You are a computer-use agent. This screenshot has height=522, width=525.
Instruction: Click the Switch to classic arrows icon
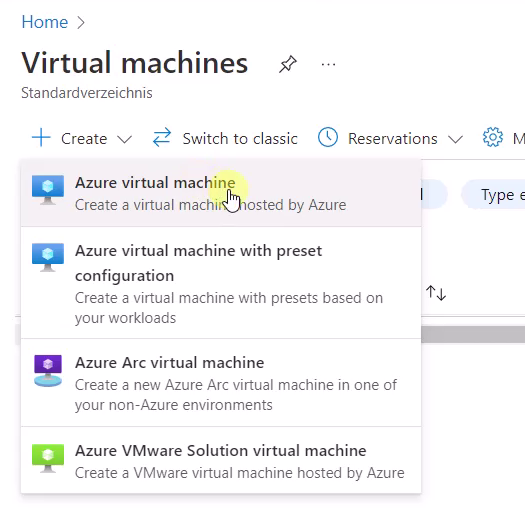(162, 137)
